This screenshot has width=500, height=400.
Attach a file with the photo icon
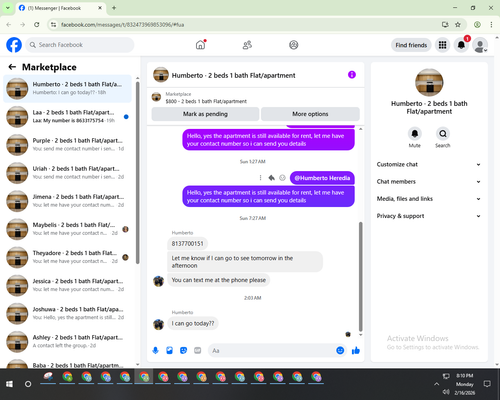tap(169, 350)
